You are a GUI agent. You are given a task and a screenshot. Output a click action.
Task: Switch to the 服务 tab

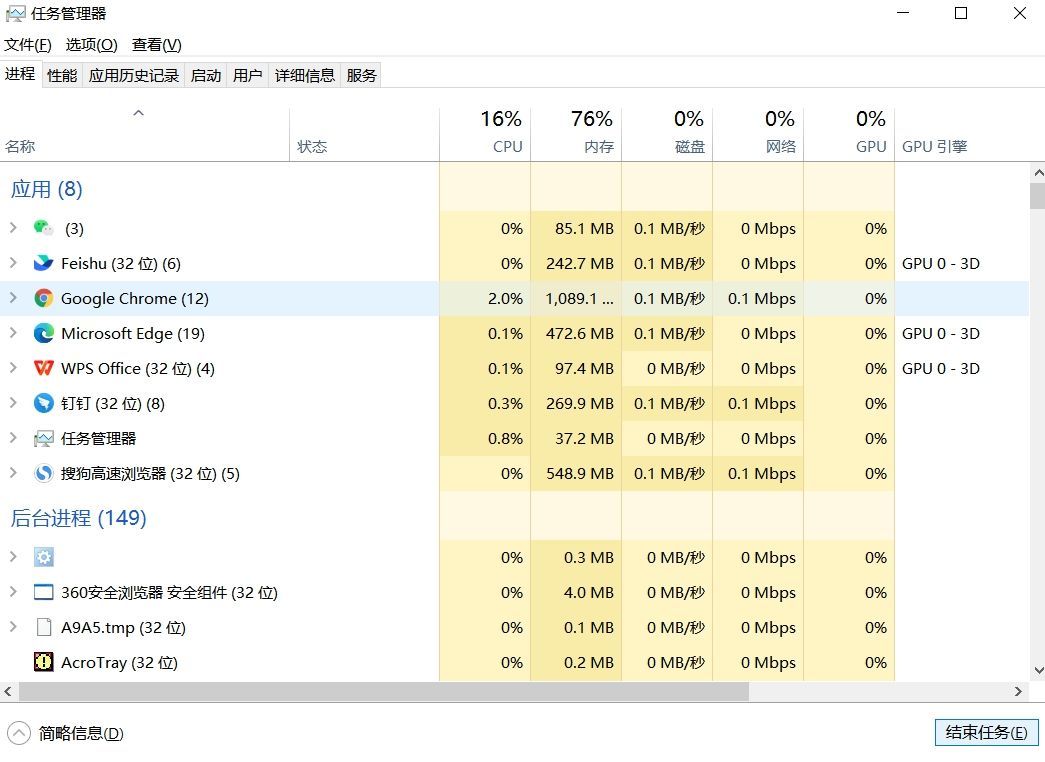pyautogui.click(x=361, y=75)
